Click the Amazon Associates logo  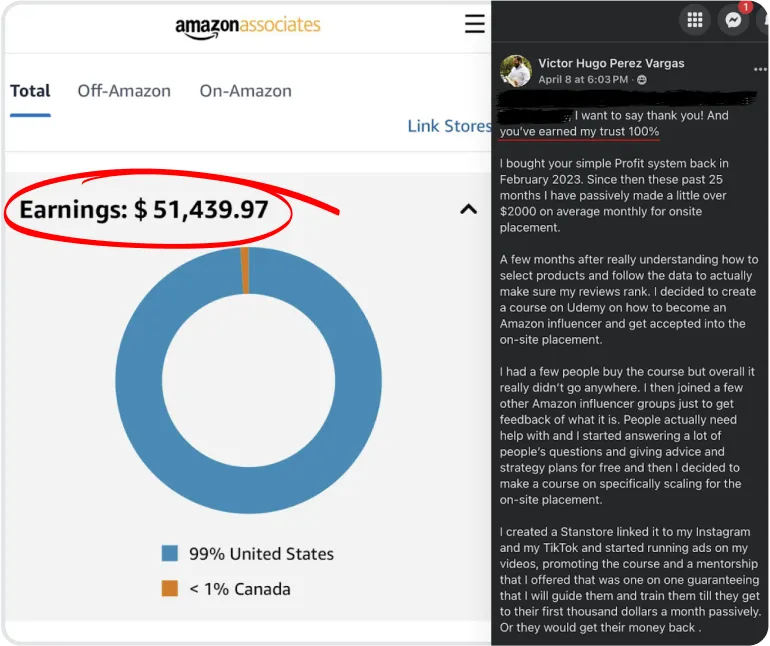248,27
